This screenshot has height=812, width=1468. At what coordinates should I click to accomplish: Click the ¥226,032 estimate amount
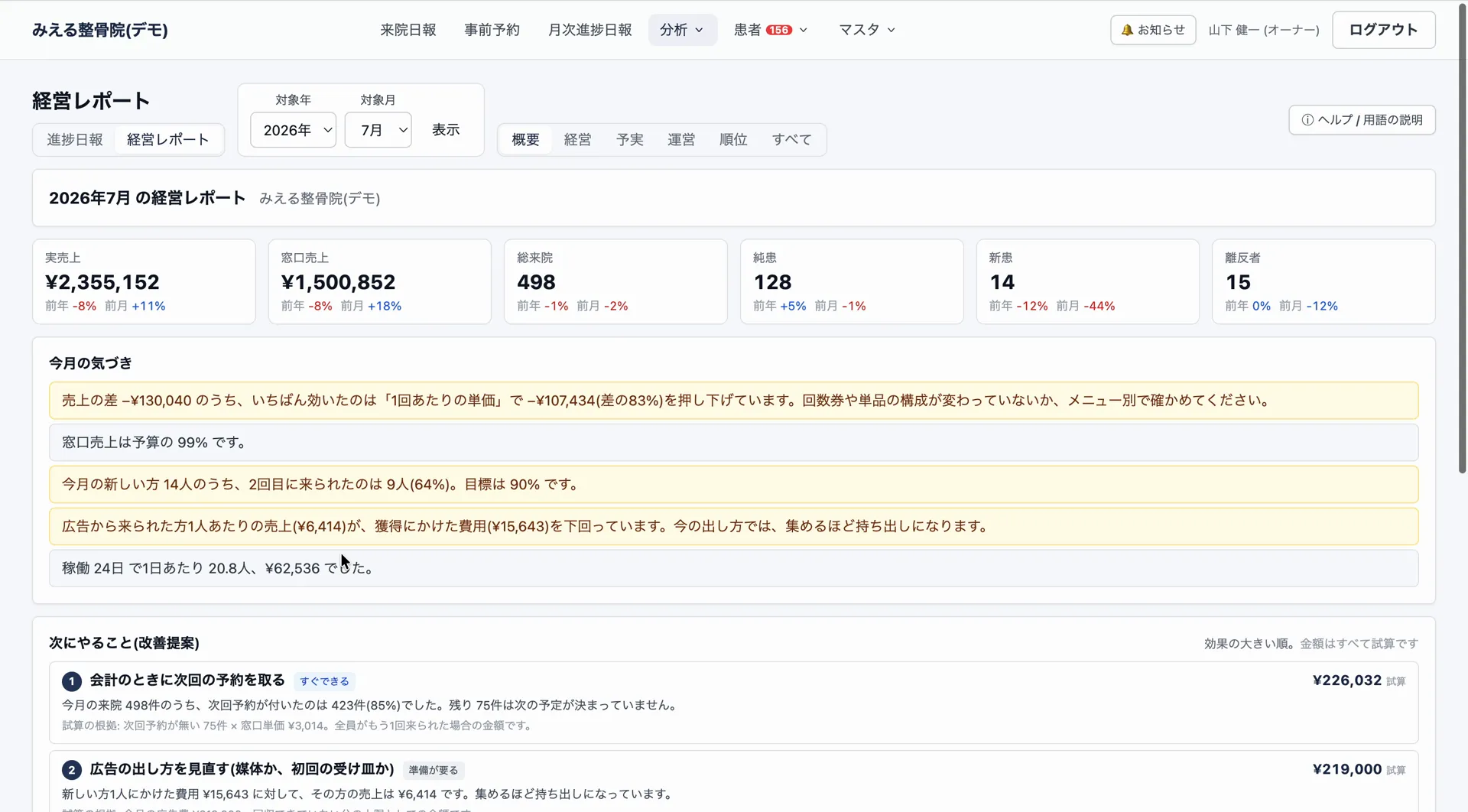1347,680
